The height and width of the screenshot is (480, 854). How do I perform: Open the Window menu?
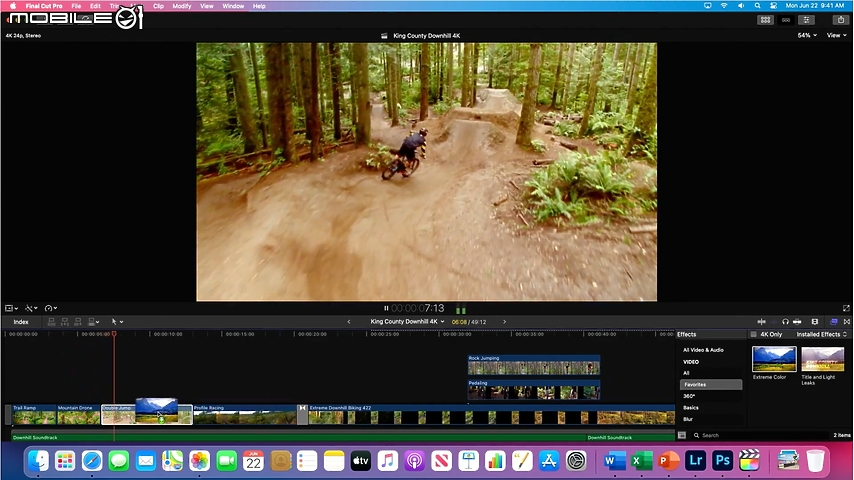233,6
